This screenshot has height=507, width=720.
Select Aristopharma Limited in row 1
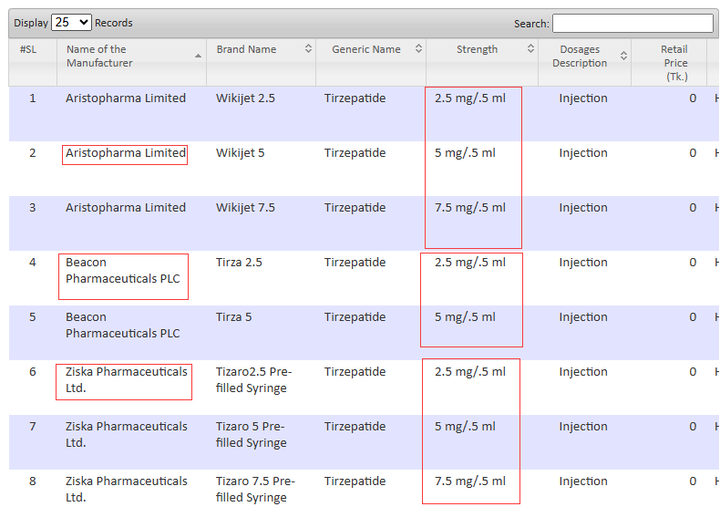(x=125, y=98)
